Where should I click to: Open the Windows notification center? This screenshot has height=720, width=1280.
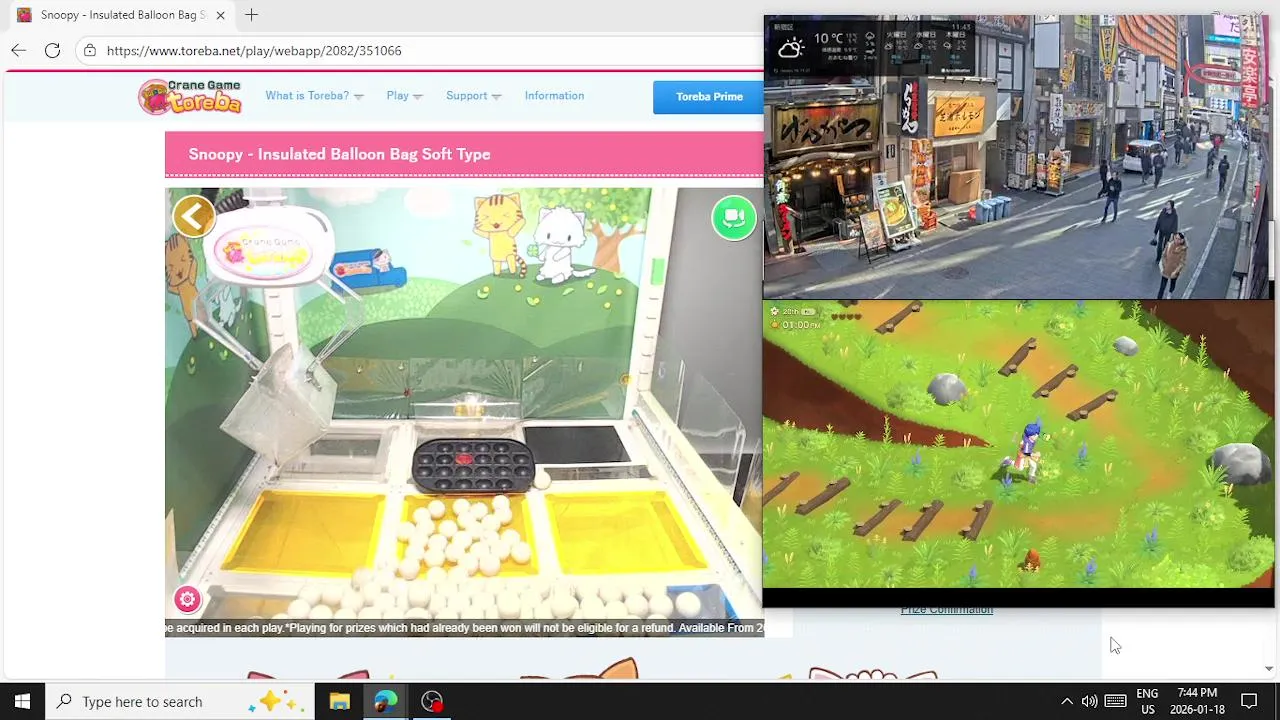[1249, 701]
